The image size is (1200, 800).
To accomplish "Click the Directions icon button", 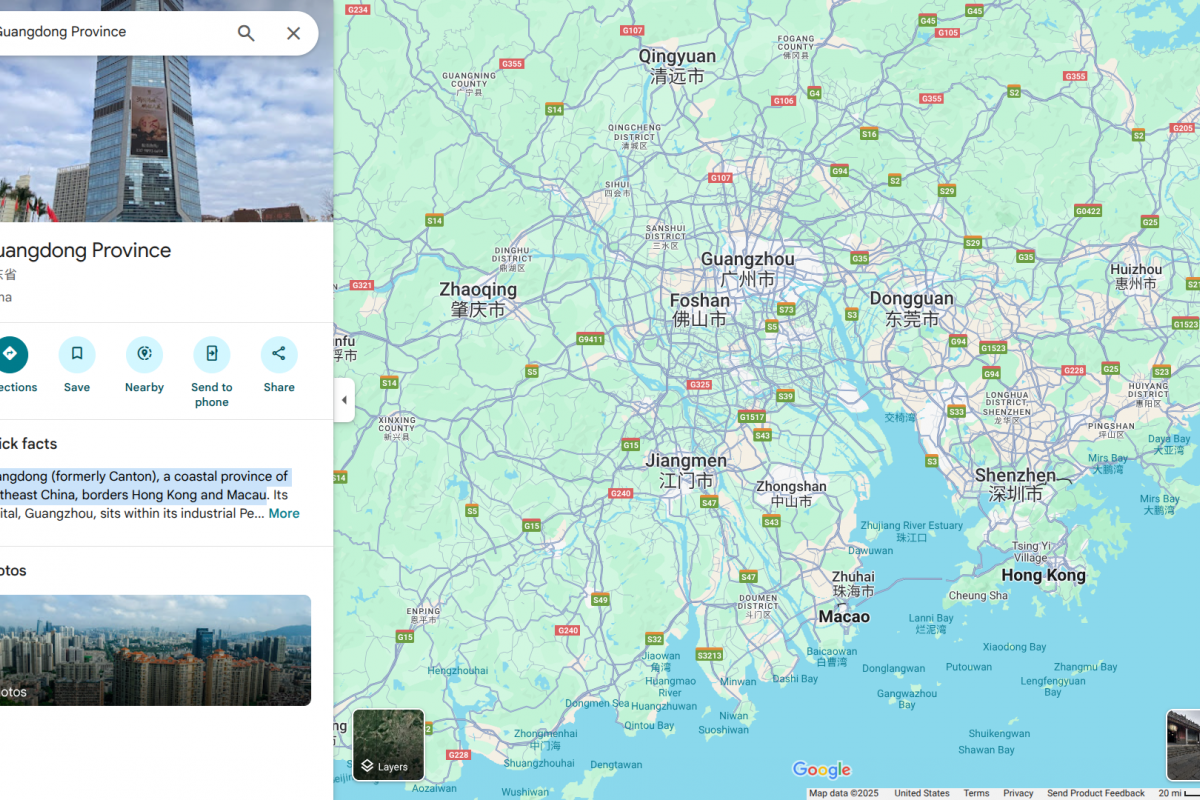I will point(11,354).
